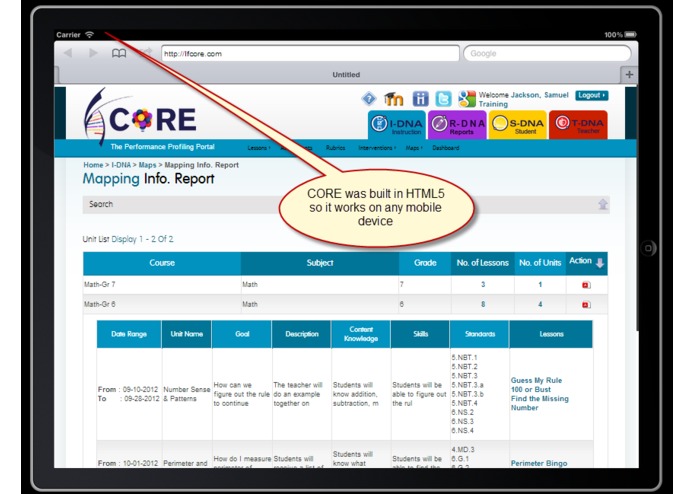Expand the Interventions menu
The height and width of the screenshot is (494, 695).
[377, 148]
